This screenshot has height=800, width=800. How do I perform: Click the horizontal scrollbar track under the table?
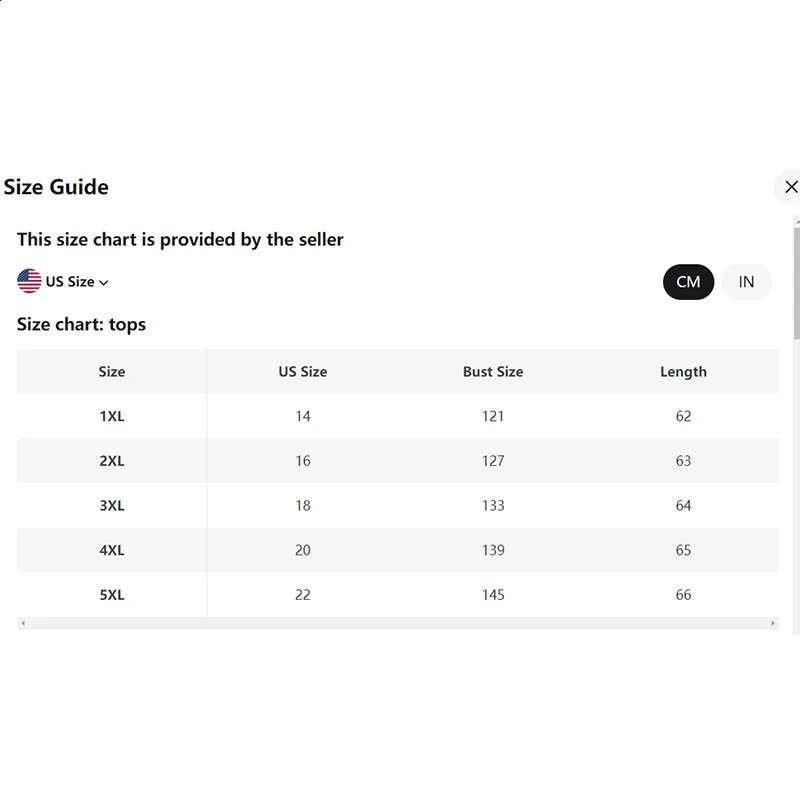coord(398,623)
